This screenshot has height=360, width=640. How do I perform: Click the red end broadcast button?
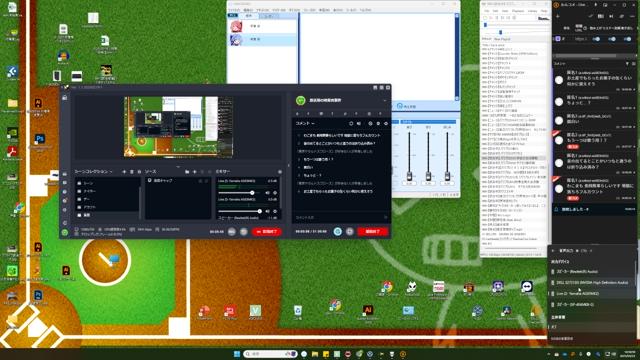tap(372, 231)
